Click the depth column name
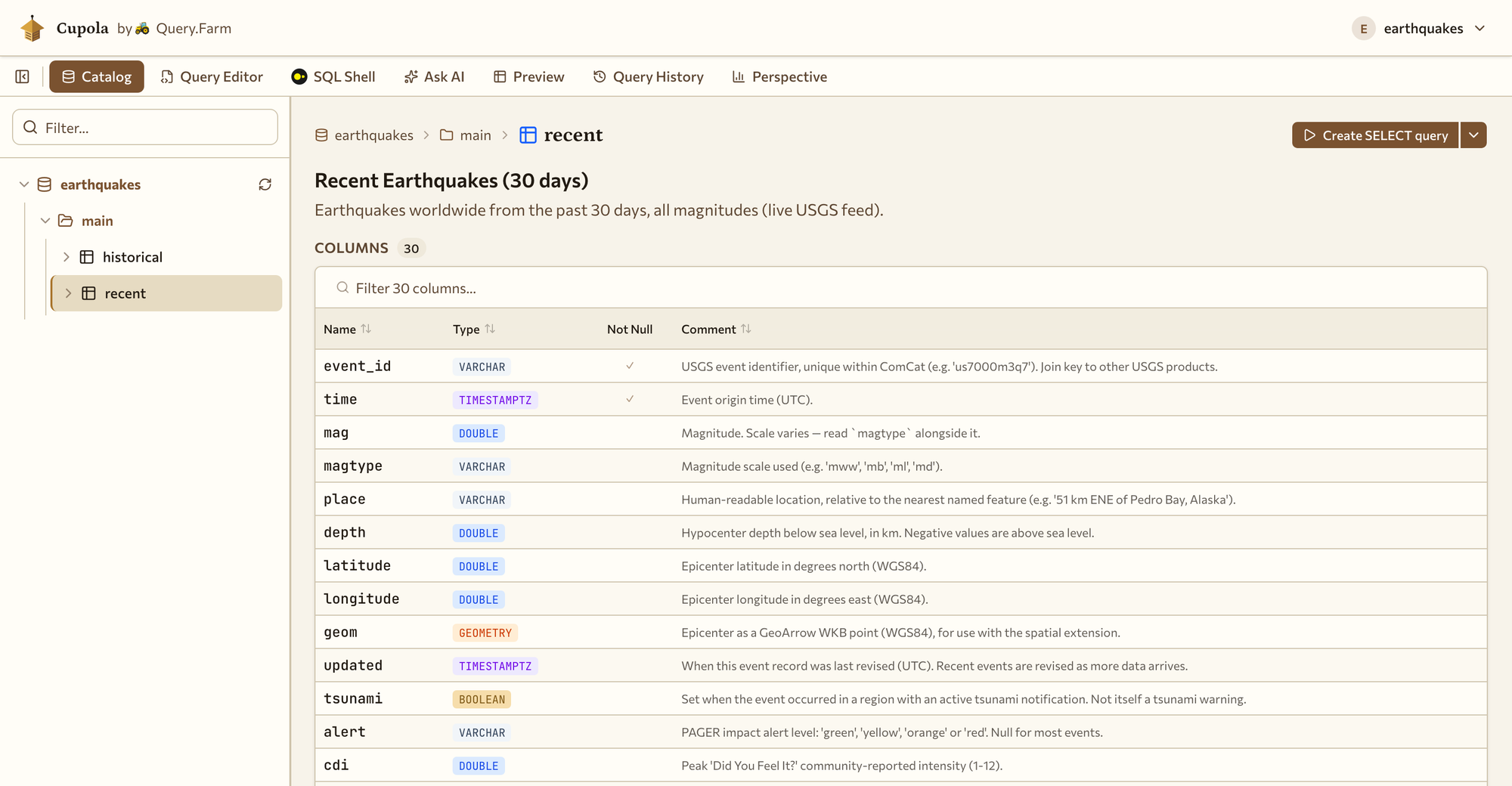 [x=345, y=533]
